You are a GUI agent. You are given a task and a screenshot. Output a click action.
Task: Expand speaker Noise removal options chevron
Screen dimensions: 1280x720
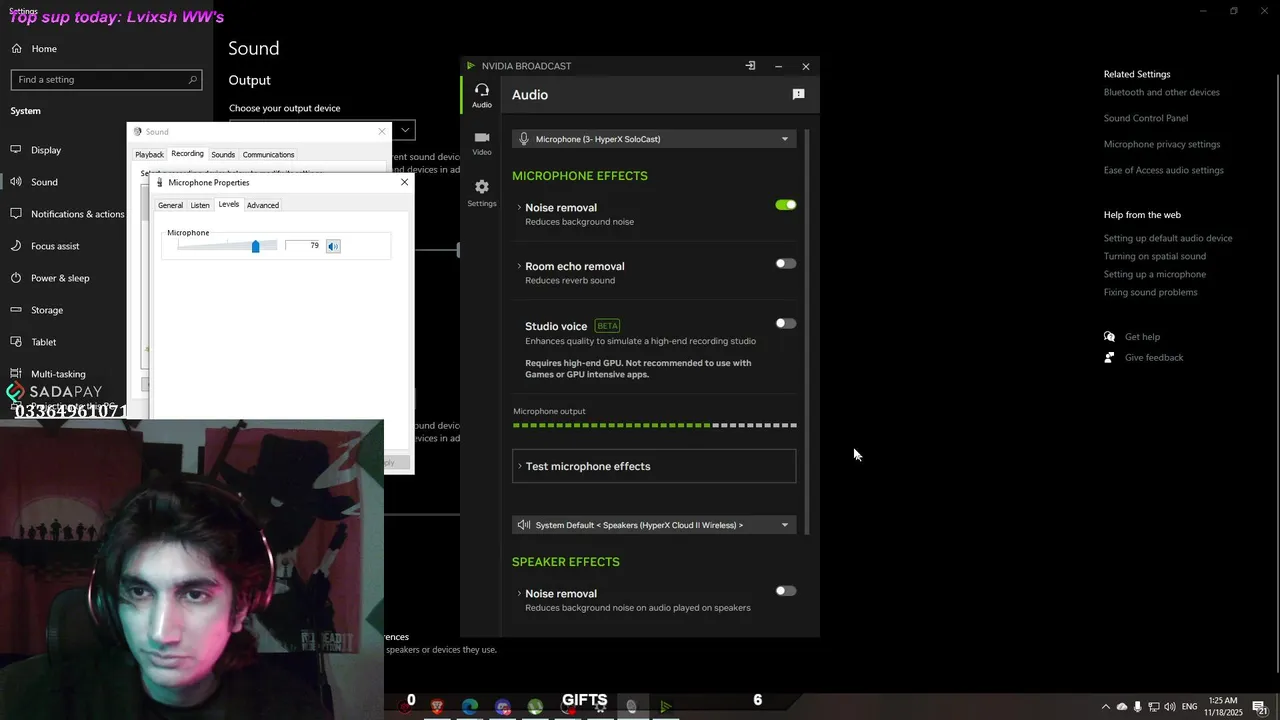coord(519,594)
